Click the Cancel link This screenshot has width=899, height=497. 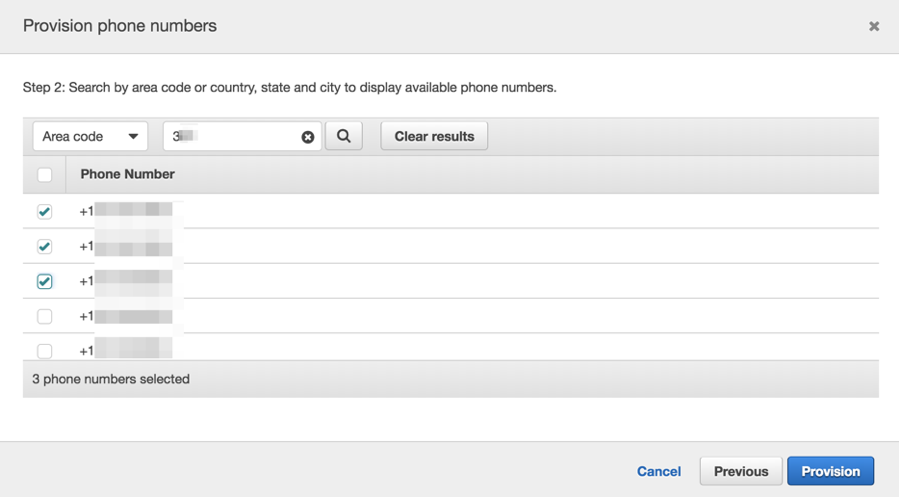click(659, 471)
